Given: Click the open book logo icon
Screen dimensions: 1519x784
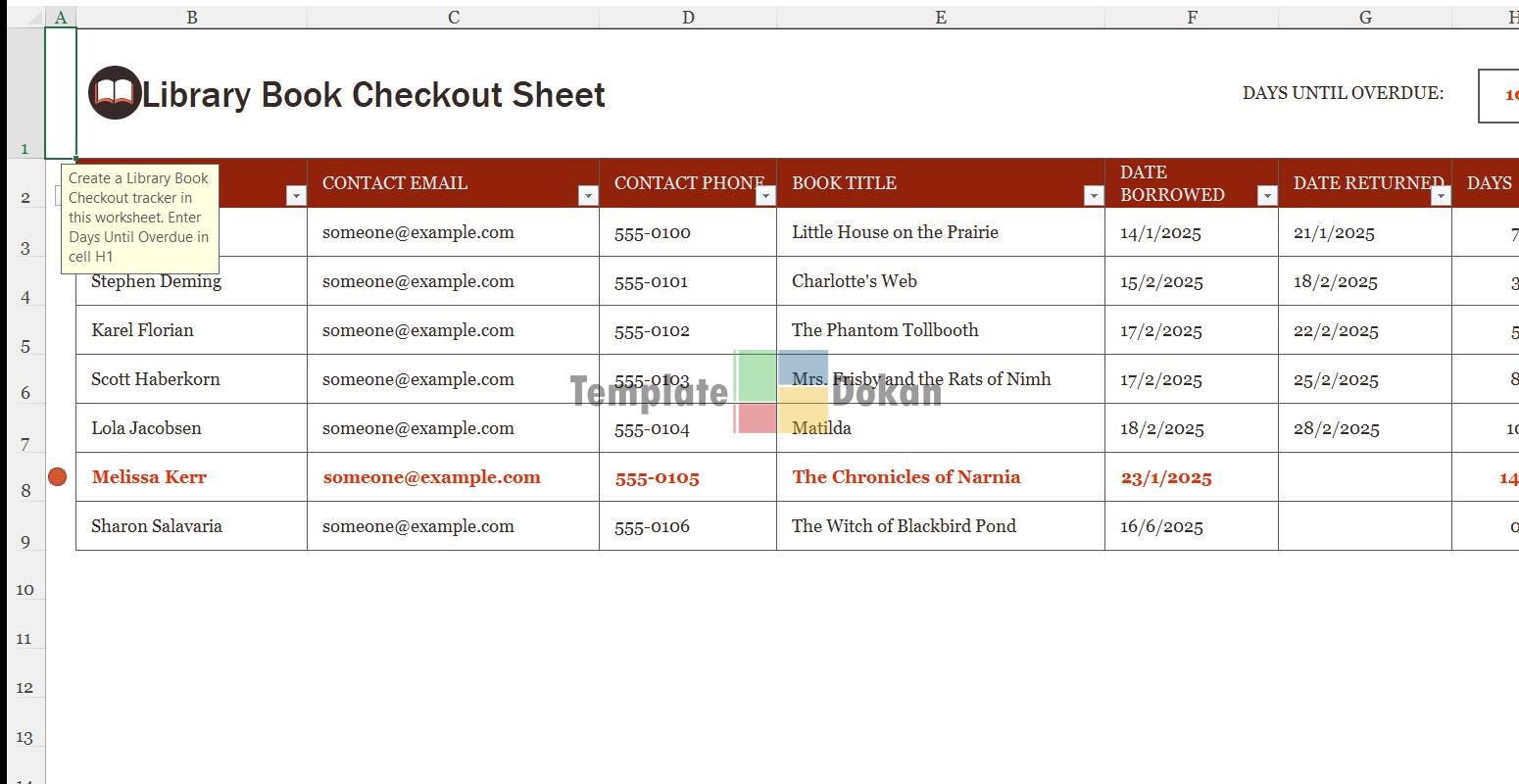Looking at the screenshot, I should click(115, 93).
